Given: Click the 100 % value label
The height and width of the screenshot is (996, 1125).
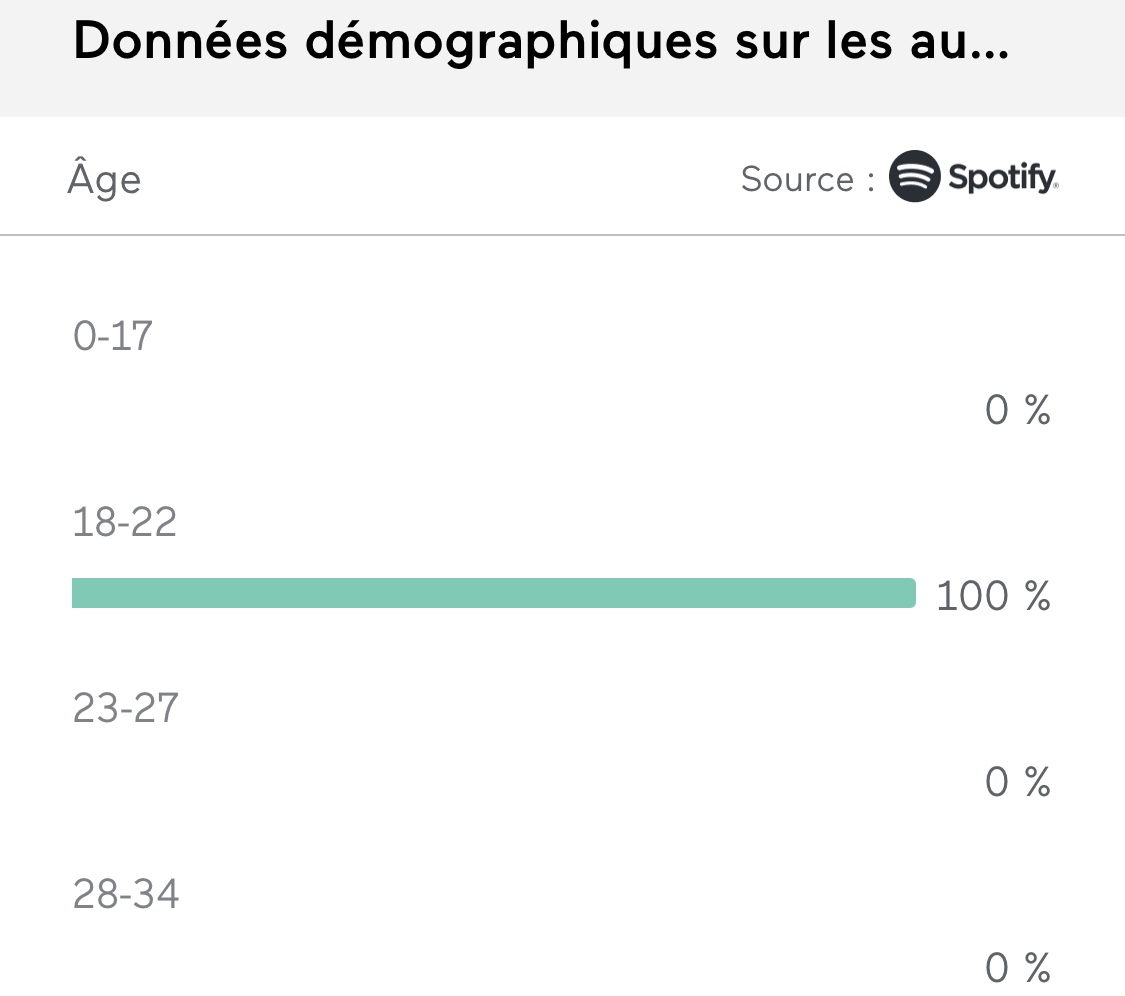Looking at the screenshot, I should pos(993,596).
